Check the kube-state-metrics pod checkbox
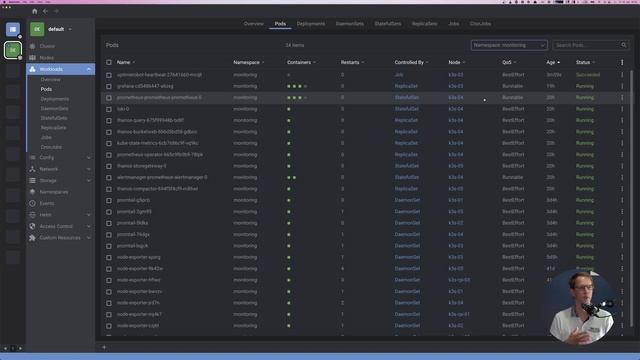640x360 pixels. coord(109,144)
